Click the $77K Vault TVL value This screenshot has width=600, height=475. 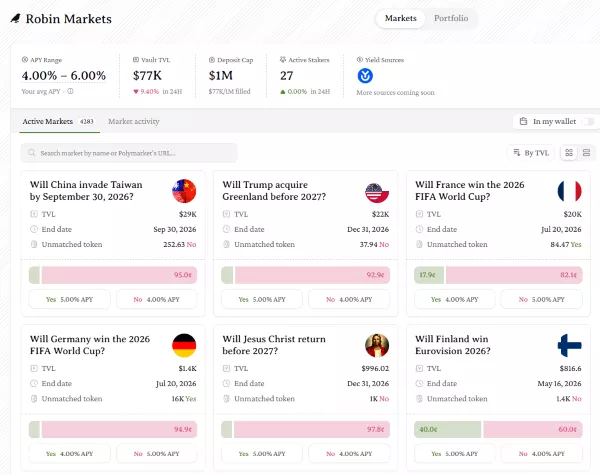click(x=147, y=75)
